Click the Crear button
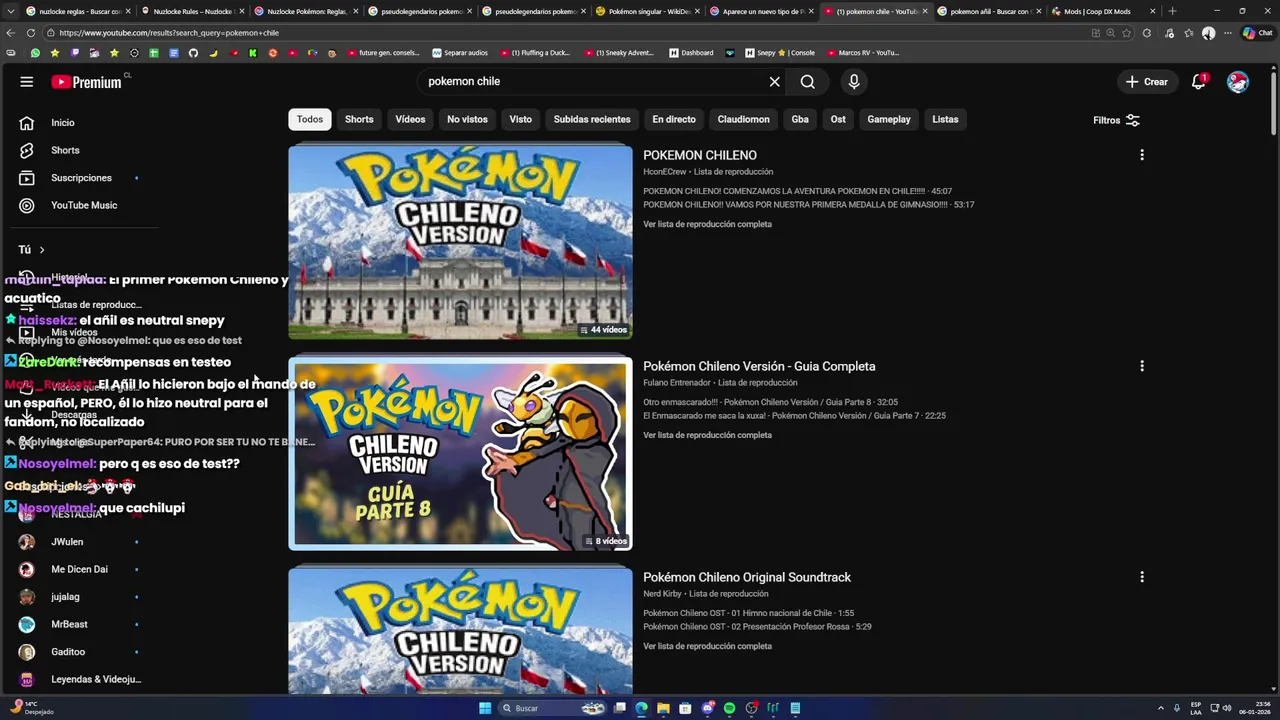This screenshot has width=1280, height=720. pos(1147,82)
